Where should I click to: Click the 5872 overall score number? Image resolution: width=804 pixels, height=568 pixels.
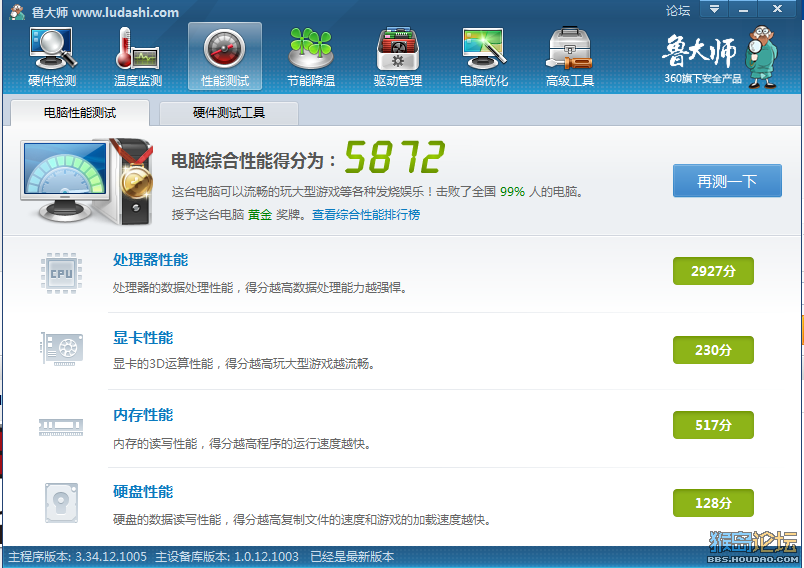tap(395, 157)
